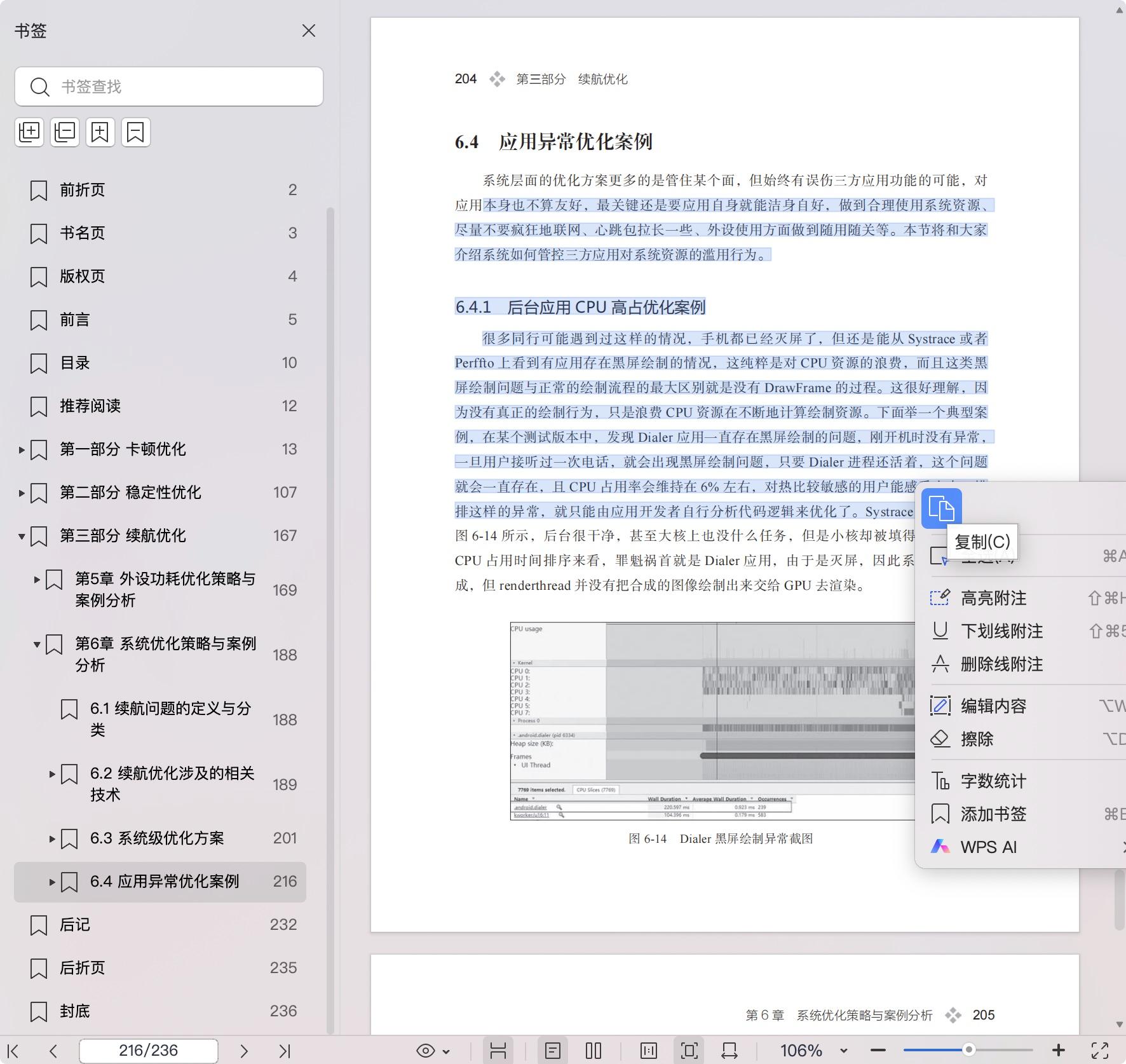Viewport: 1126px width, 1064px height.
Task: Click the blue copy icon button
Action: tap(941, 508)
